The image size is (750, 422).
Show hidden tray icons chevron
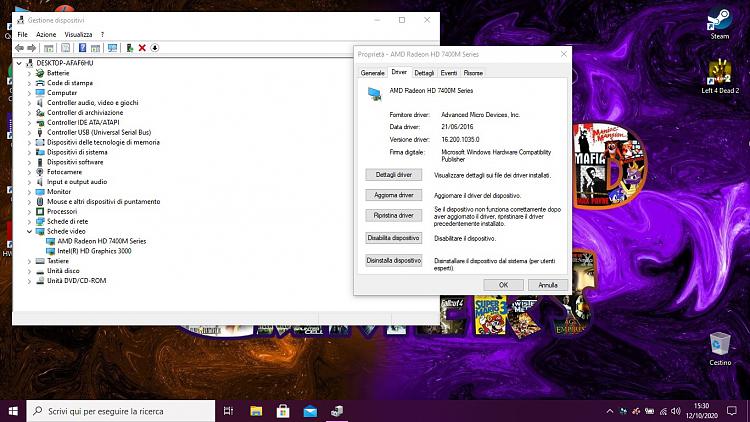coord(609,411)
